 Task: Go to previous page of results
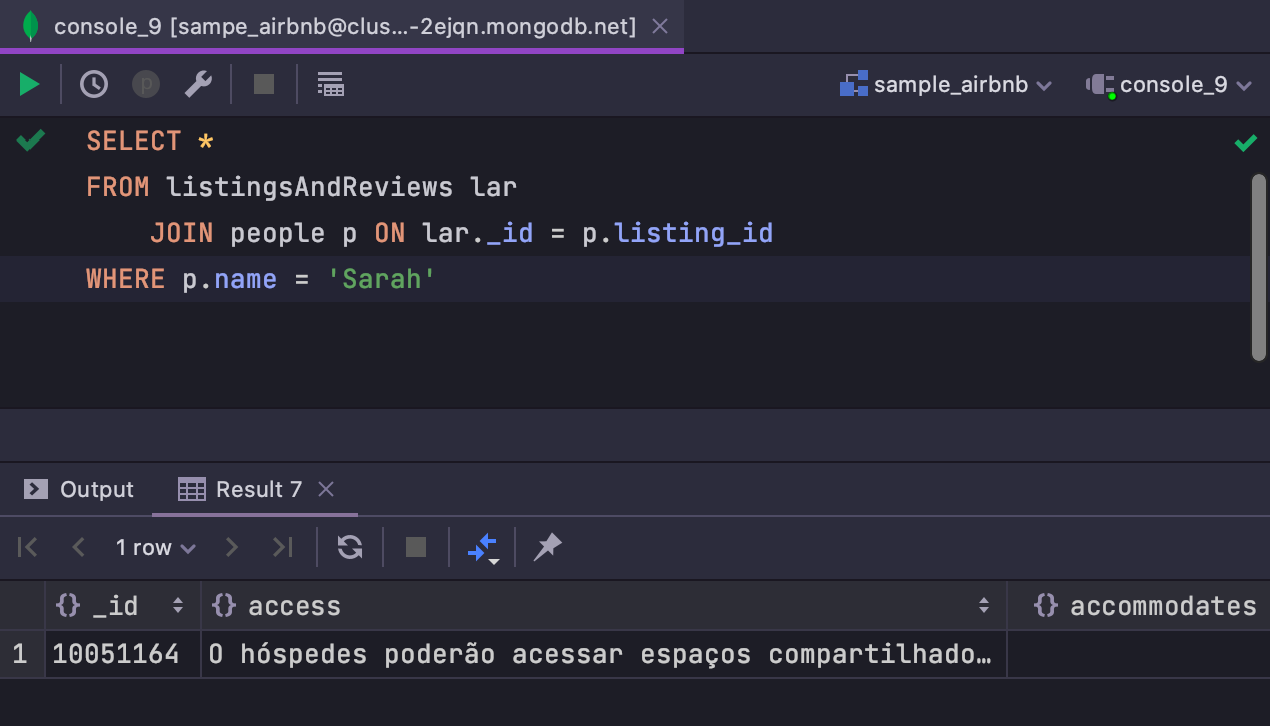tap(79, 547)
